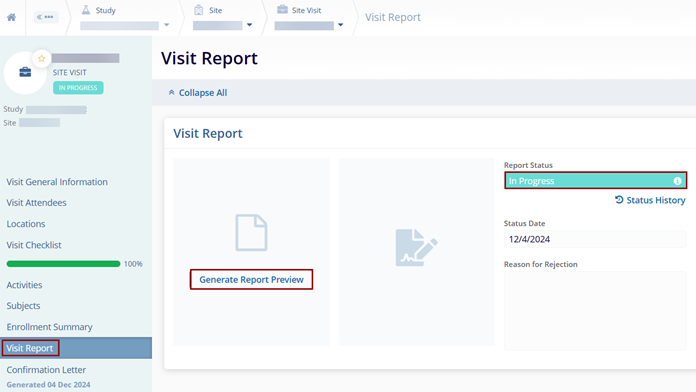Go to the home icon
Viewport: 696px width, 392px height.
[x=12, y=17]
